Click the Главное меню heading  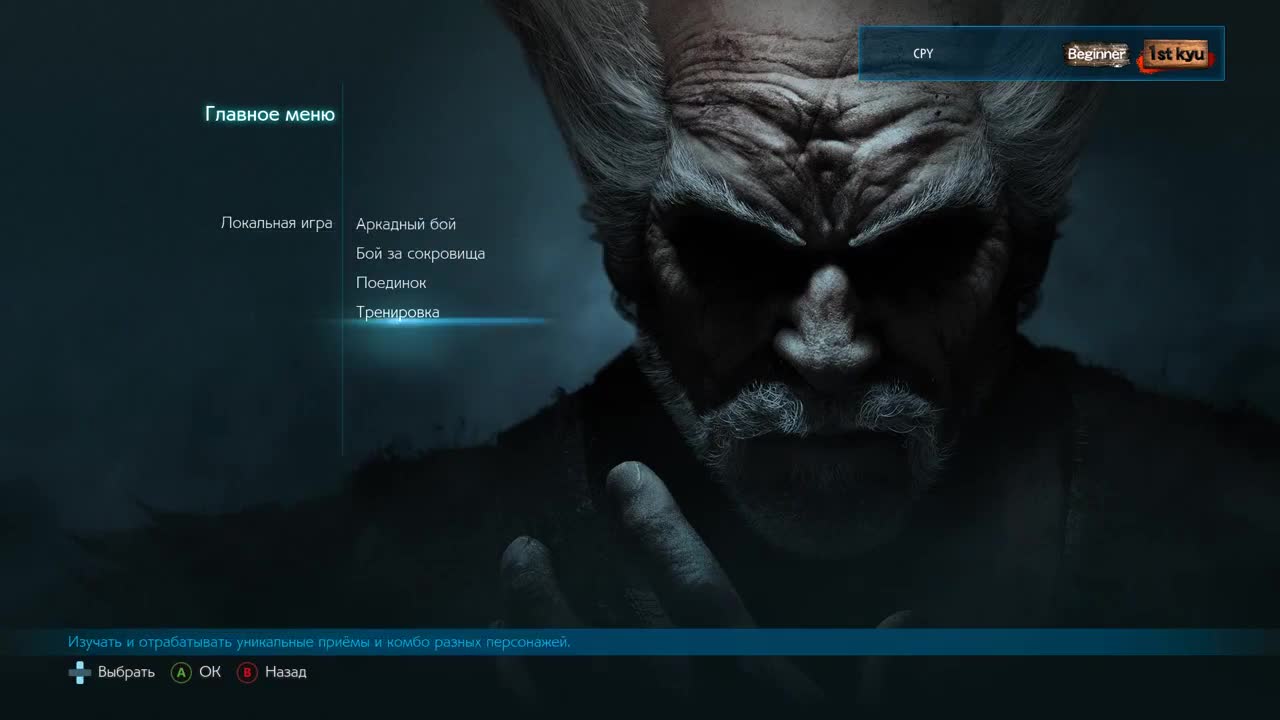[x=270, y=114]
